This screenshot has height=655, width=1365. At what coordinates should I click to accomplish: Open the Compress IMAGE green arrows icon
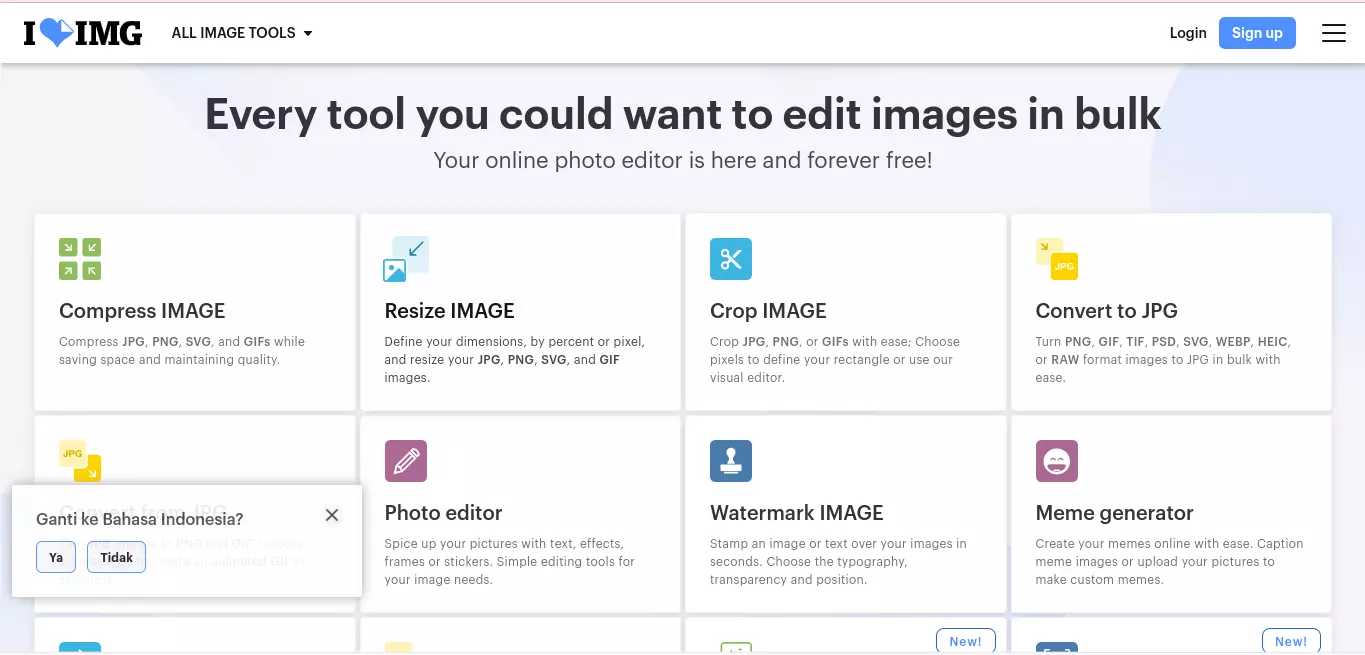click(80, 259)
